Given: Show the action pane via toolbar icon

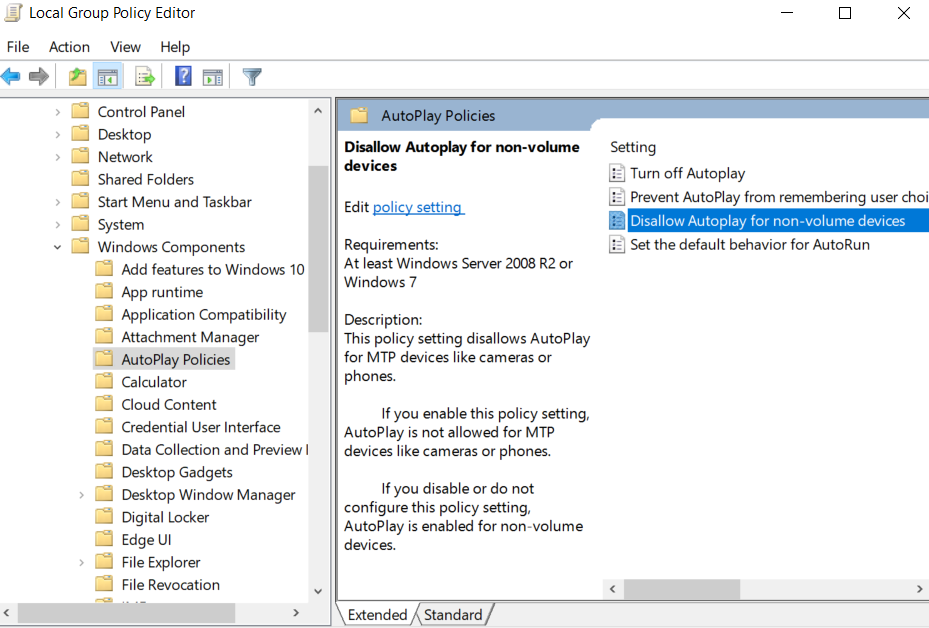Looking at the screenshot, I should pos(212,76).
